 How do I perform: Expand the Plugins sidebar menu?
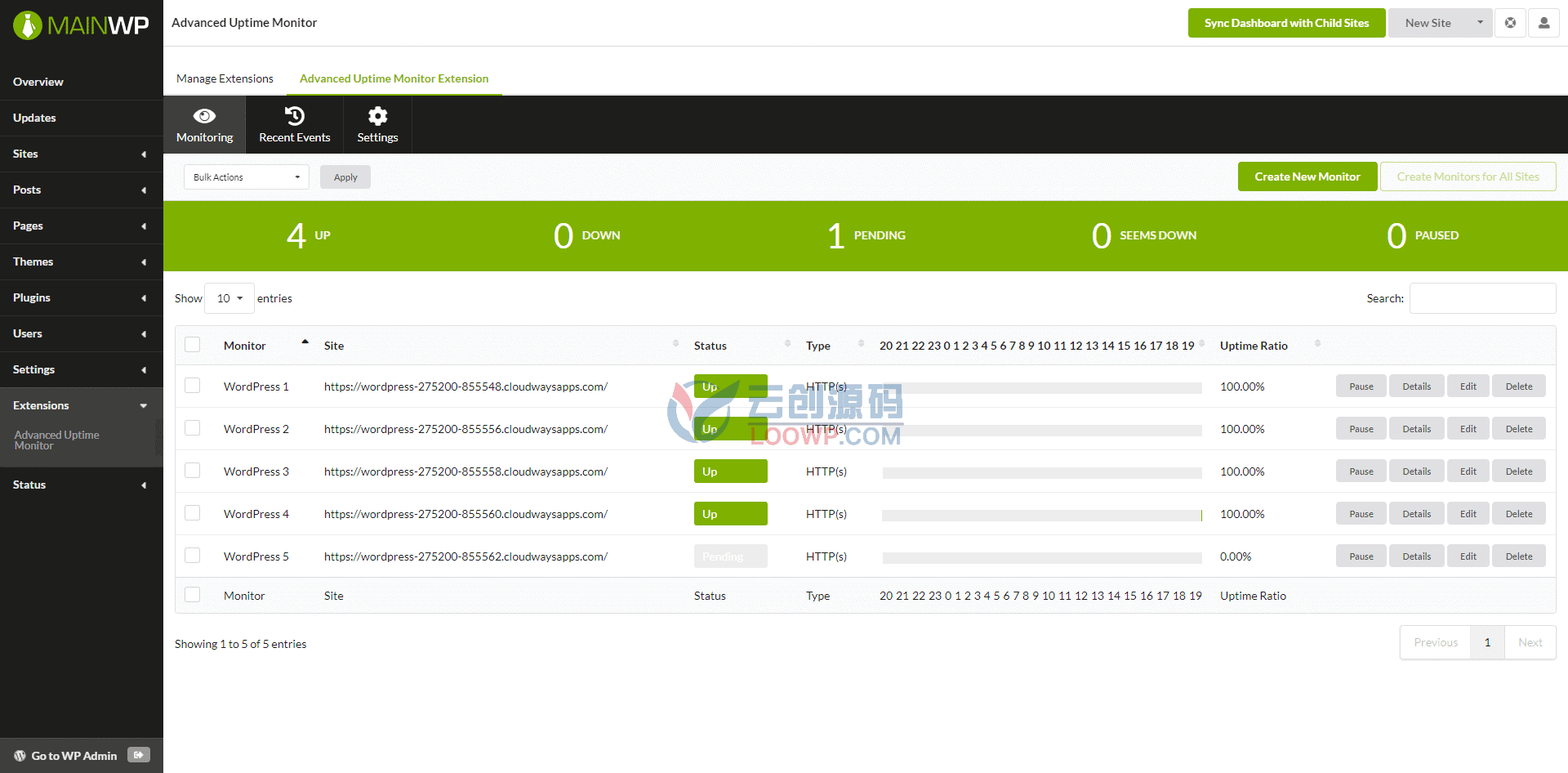pos(81,297)
